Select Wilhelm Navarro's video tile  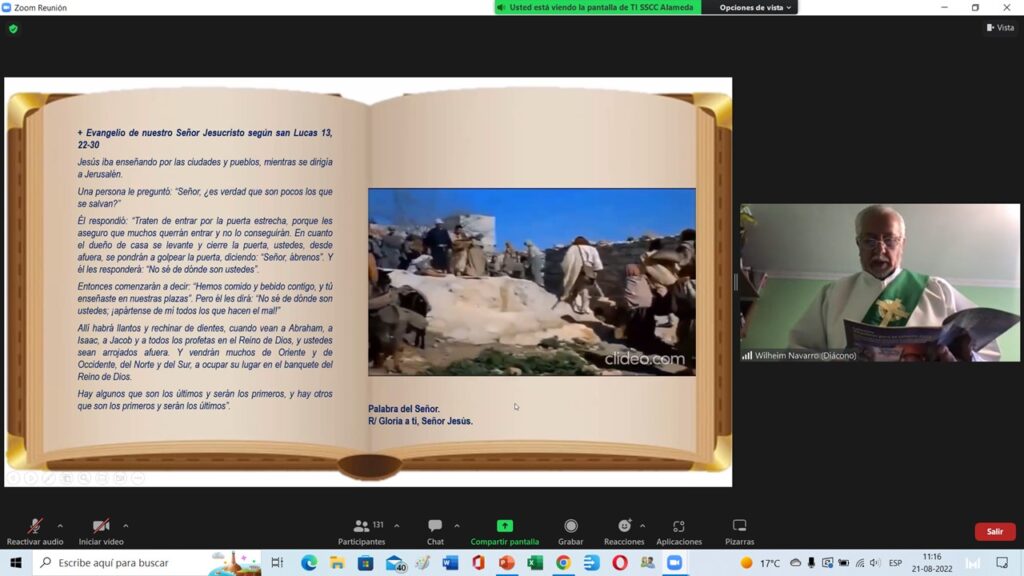tap(880, 282)
